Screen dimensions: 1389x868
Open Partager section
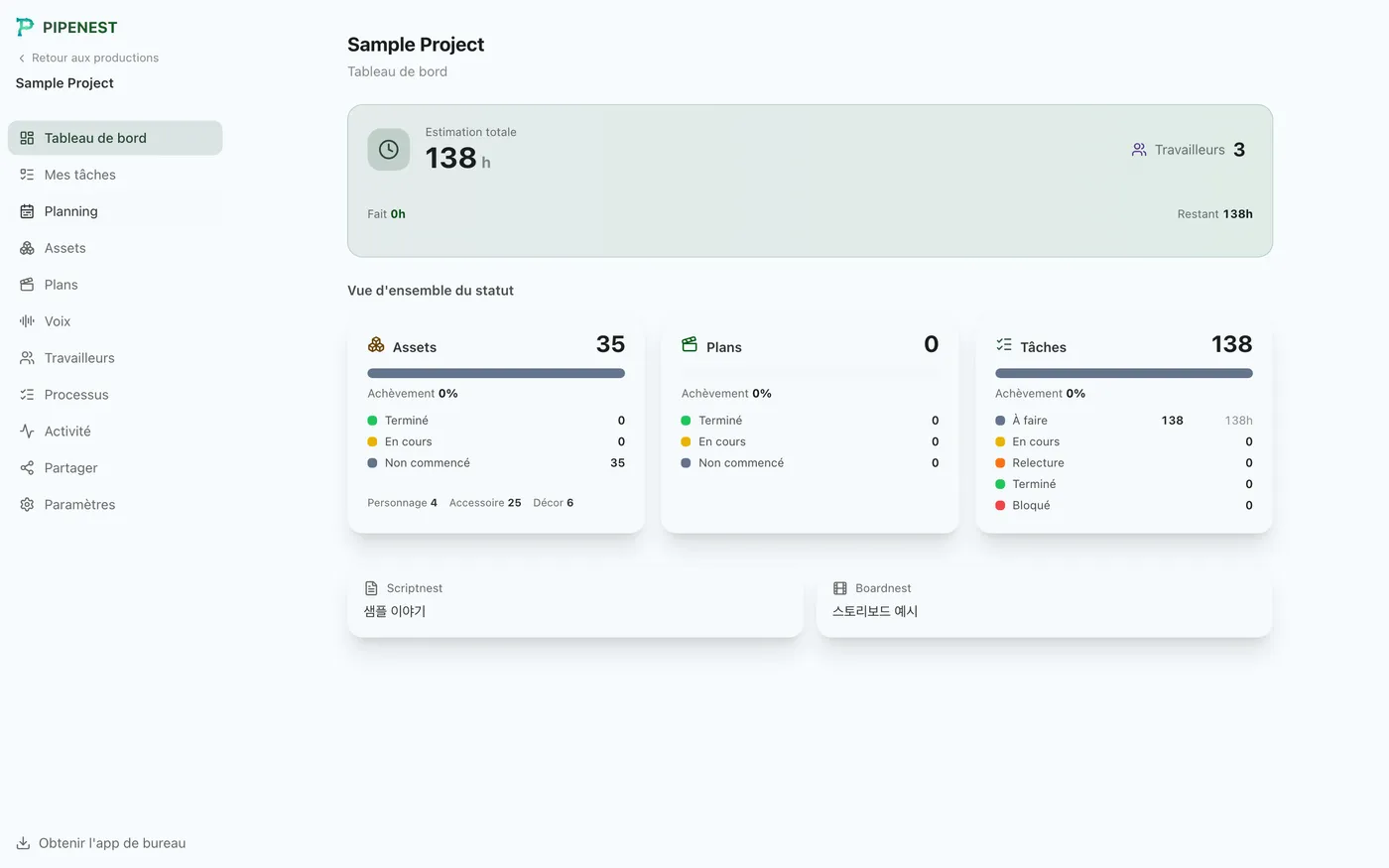(115, 468)
